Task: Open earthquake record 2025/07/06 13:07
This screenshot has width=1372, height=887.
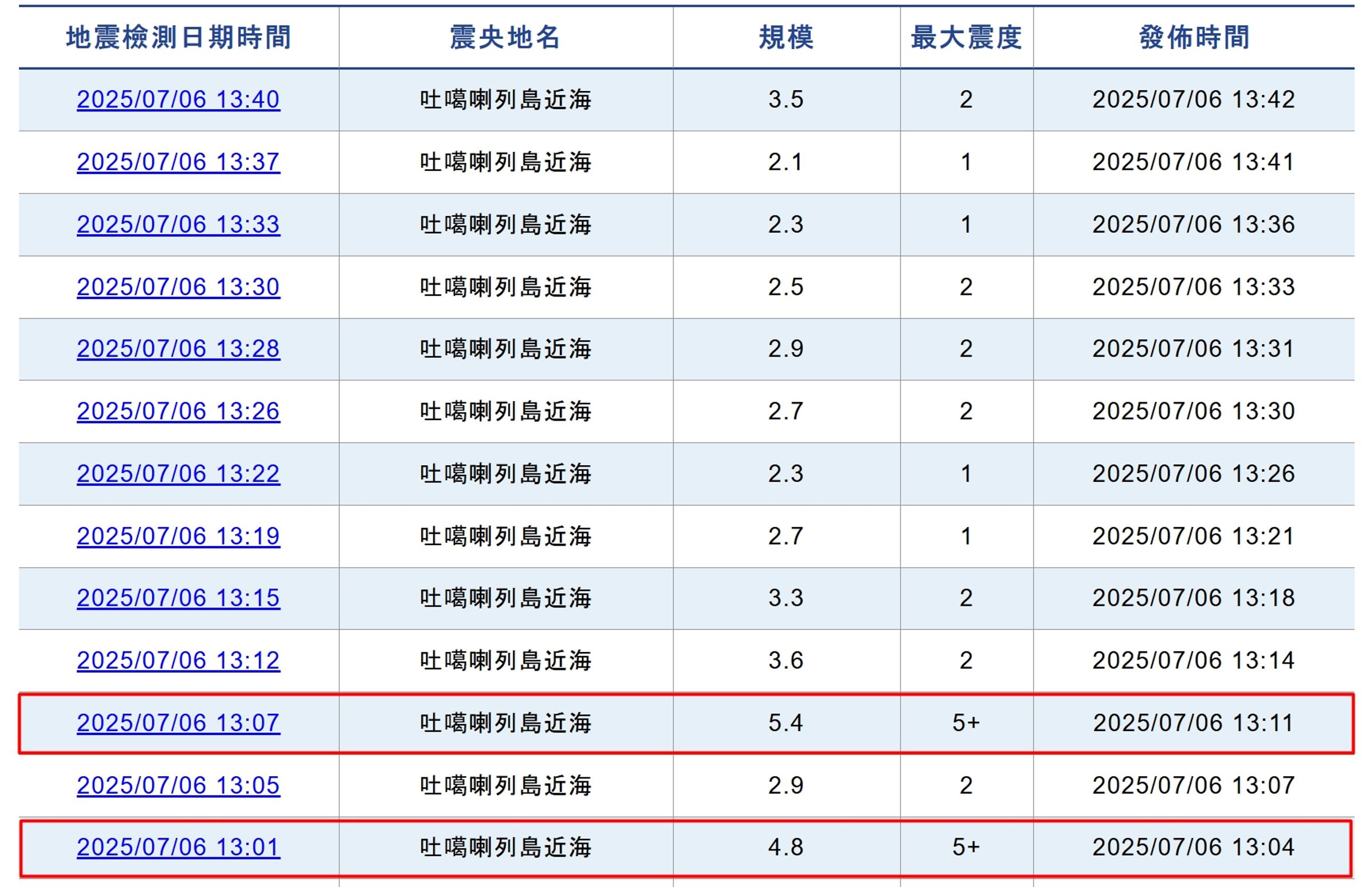Action: 178,723
